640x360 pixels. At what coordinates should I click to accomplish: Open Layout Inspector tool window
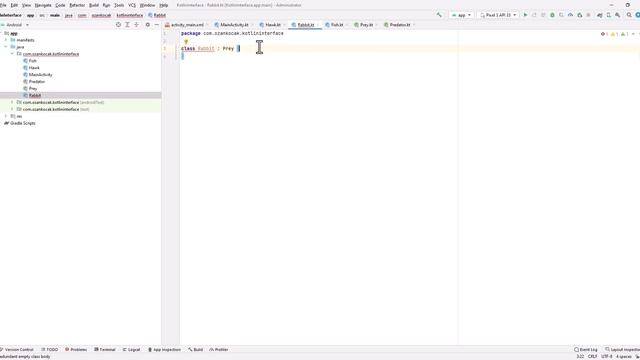[622, 349]
